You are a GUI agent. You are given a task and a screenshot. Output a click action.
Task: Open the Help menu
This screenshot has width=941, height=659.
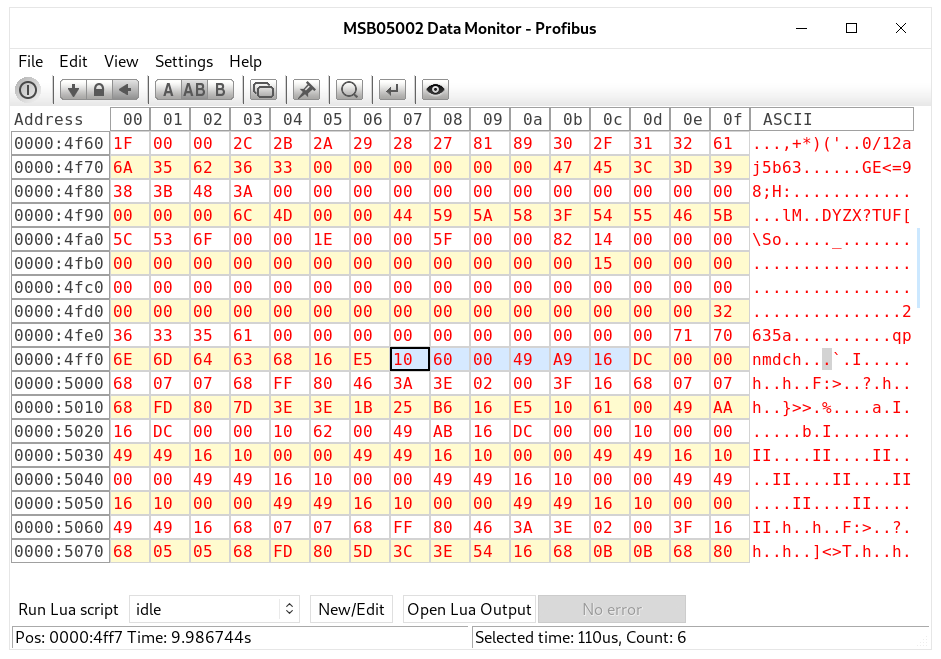pyautogui.click(x=245, y=62)
